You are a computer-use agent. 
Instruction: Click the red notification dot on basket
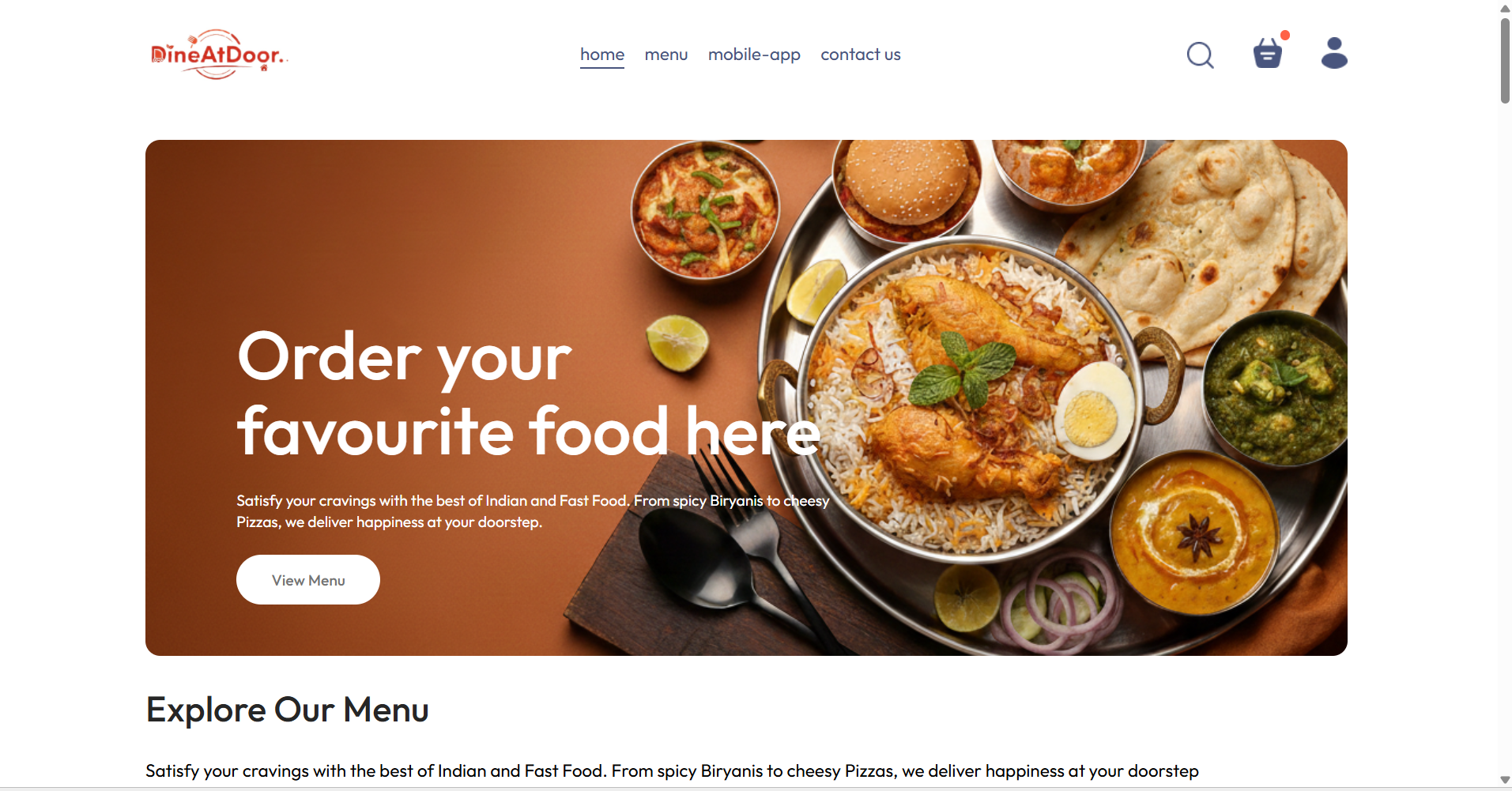[1285, 35]
